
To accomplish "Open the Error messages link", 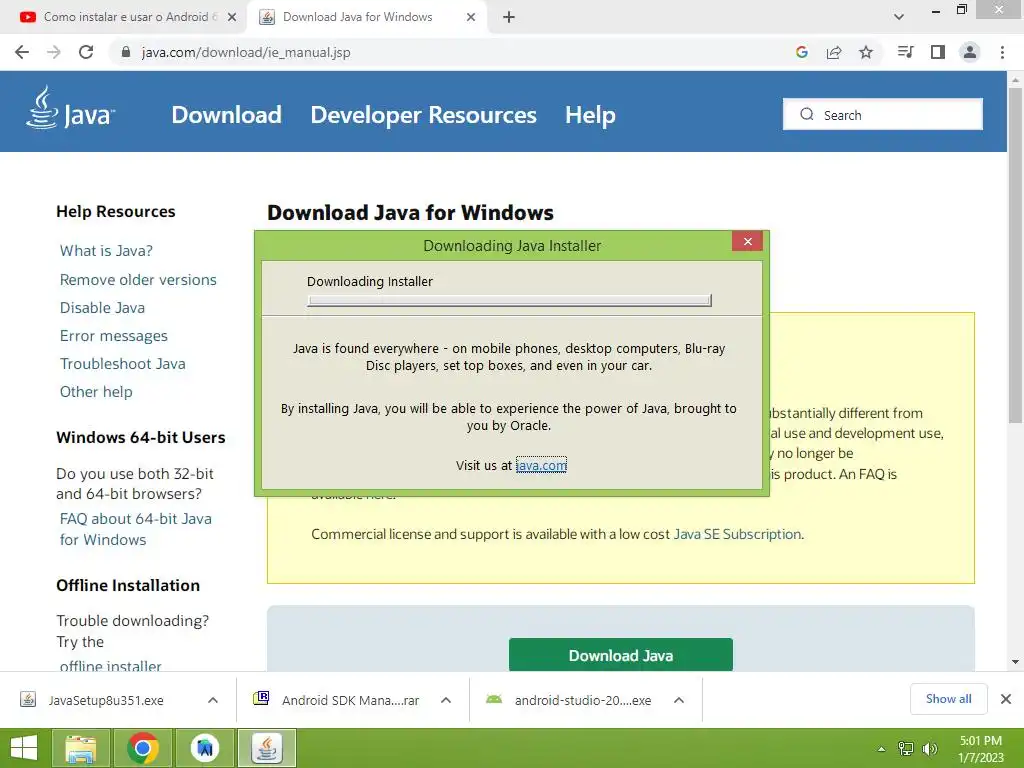I will [114, 336].
